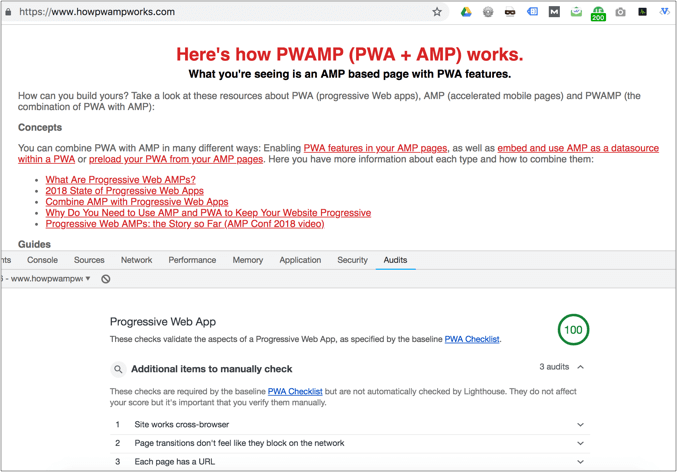Image resolution: width=677 pixels, height=472 pixels.
Task: Click the black square extension icon
Action: click(x=642, y=12)
